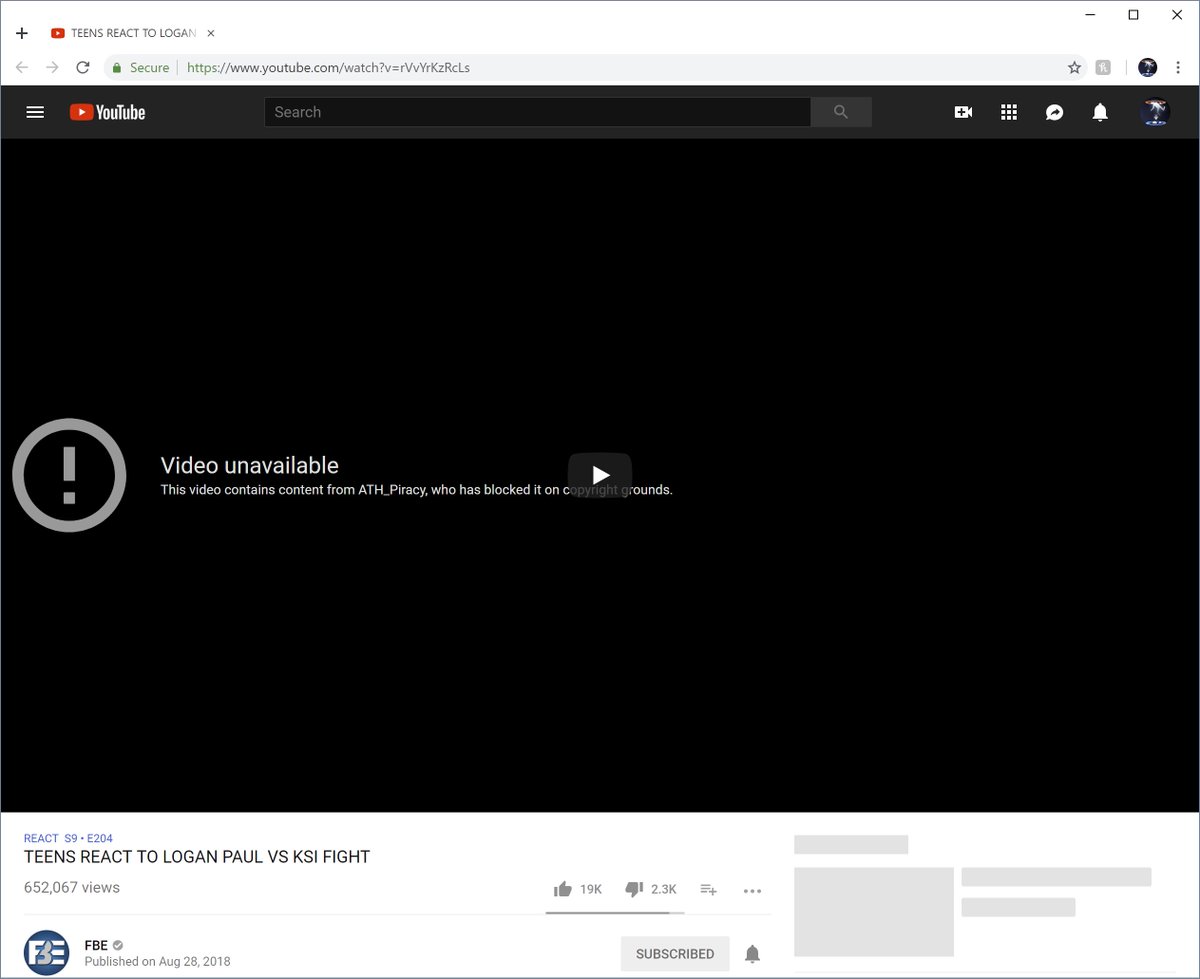Viewport: 1200px width, 979px height.
Task: Open a new browser tab
Action: tap(22, 33)
